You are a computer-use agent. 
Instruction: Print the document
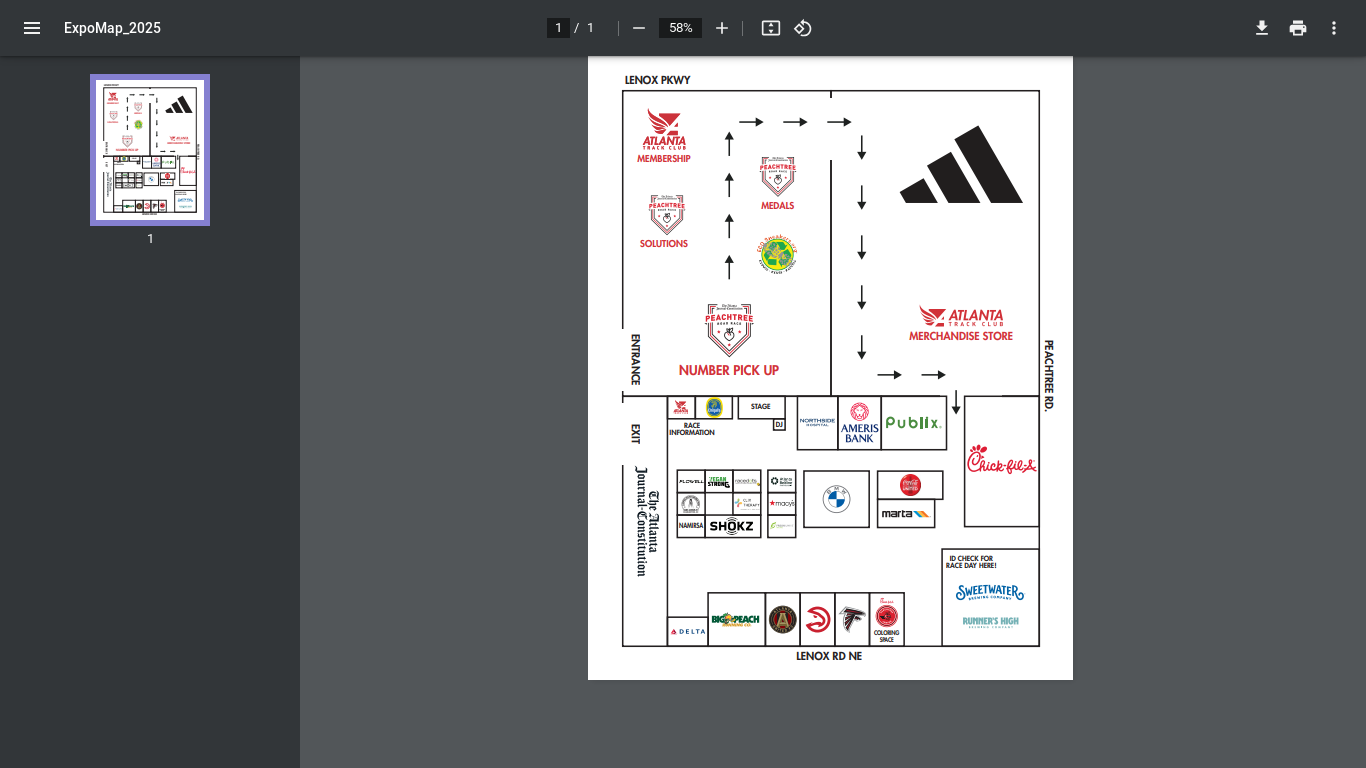[1298, 28]
